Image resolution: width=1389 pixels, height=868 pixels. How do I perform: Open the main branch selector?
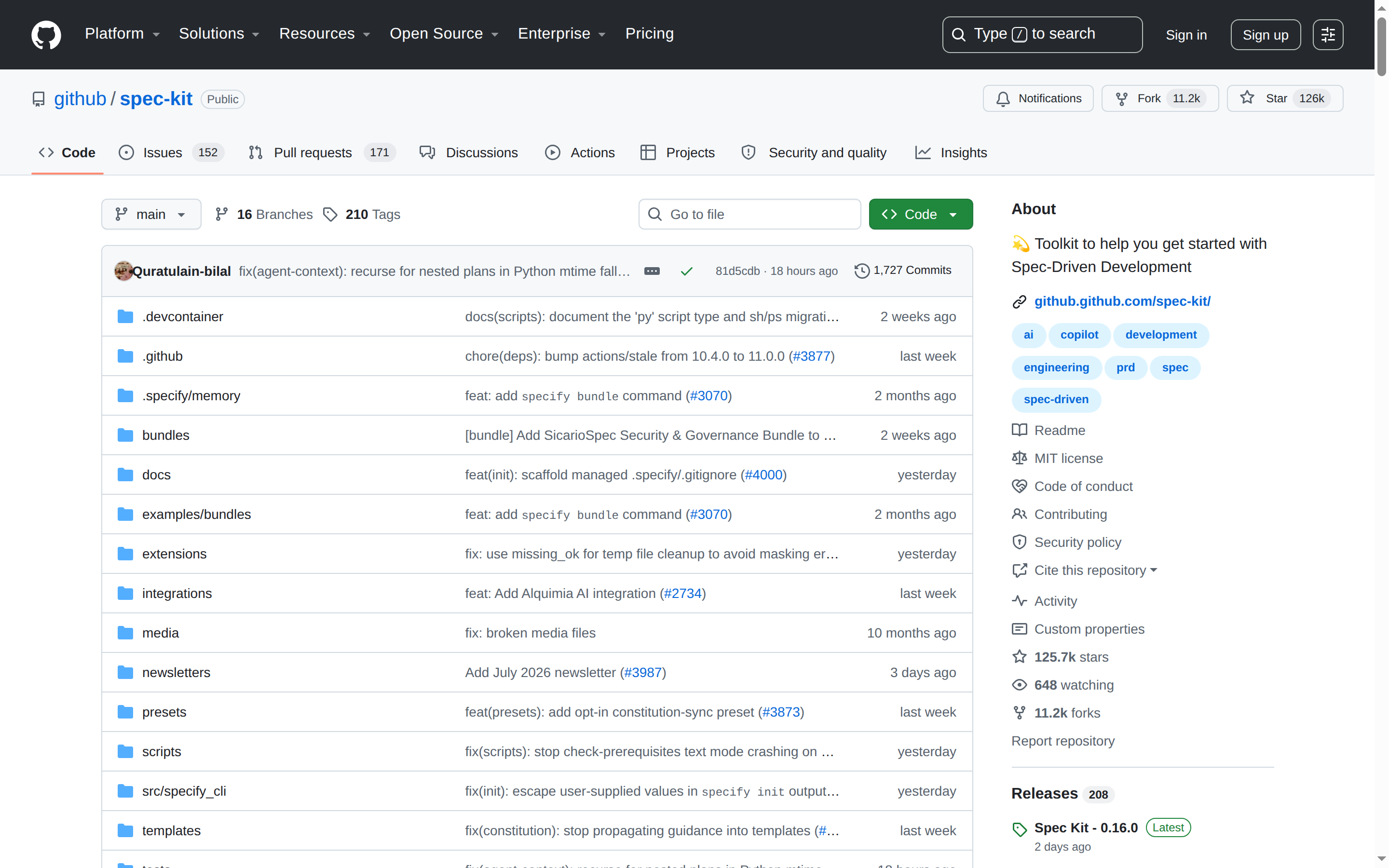(151, 214)
